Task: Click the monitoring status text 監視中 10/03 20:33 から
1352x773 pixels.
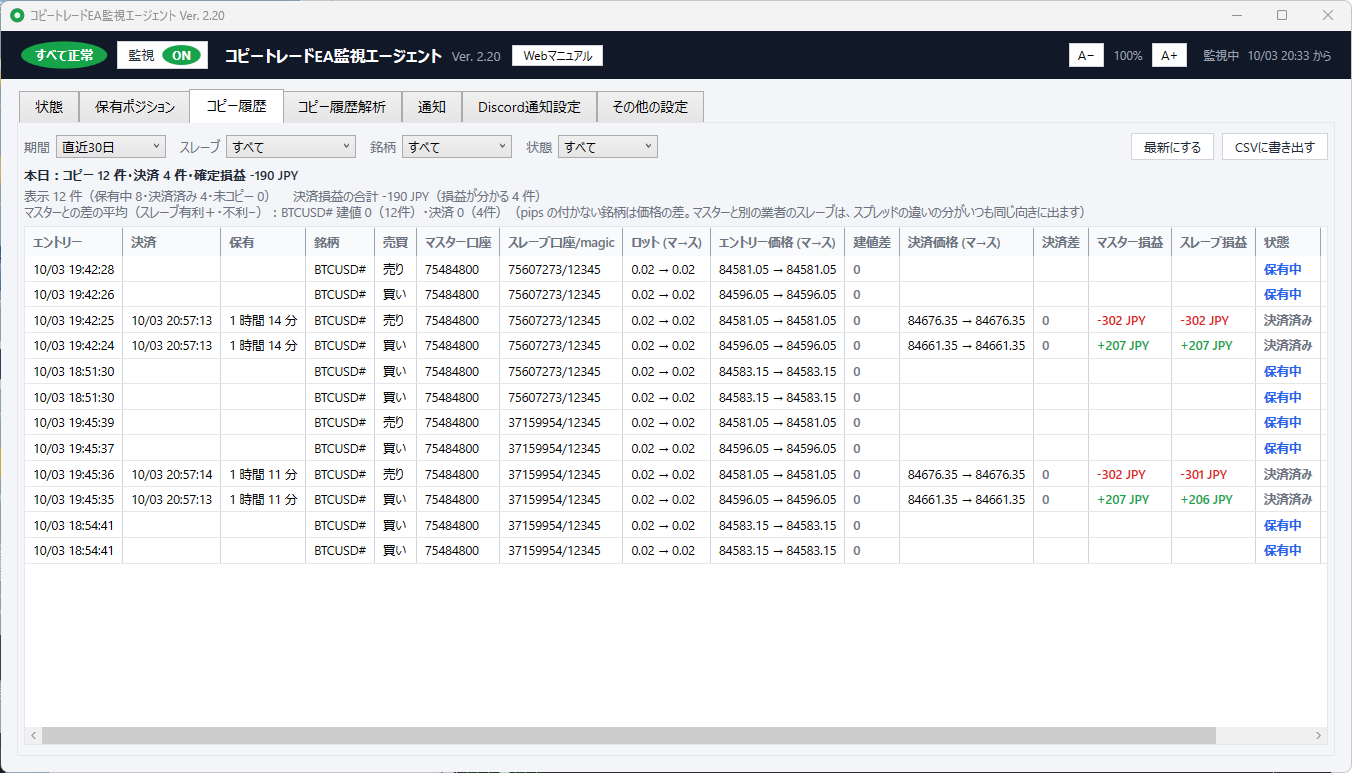Action: point(1267,56)
